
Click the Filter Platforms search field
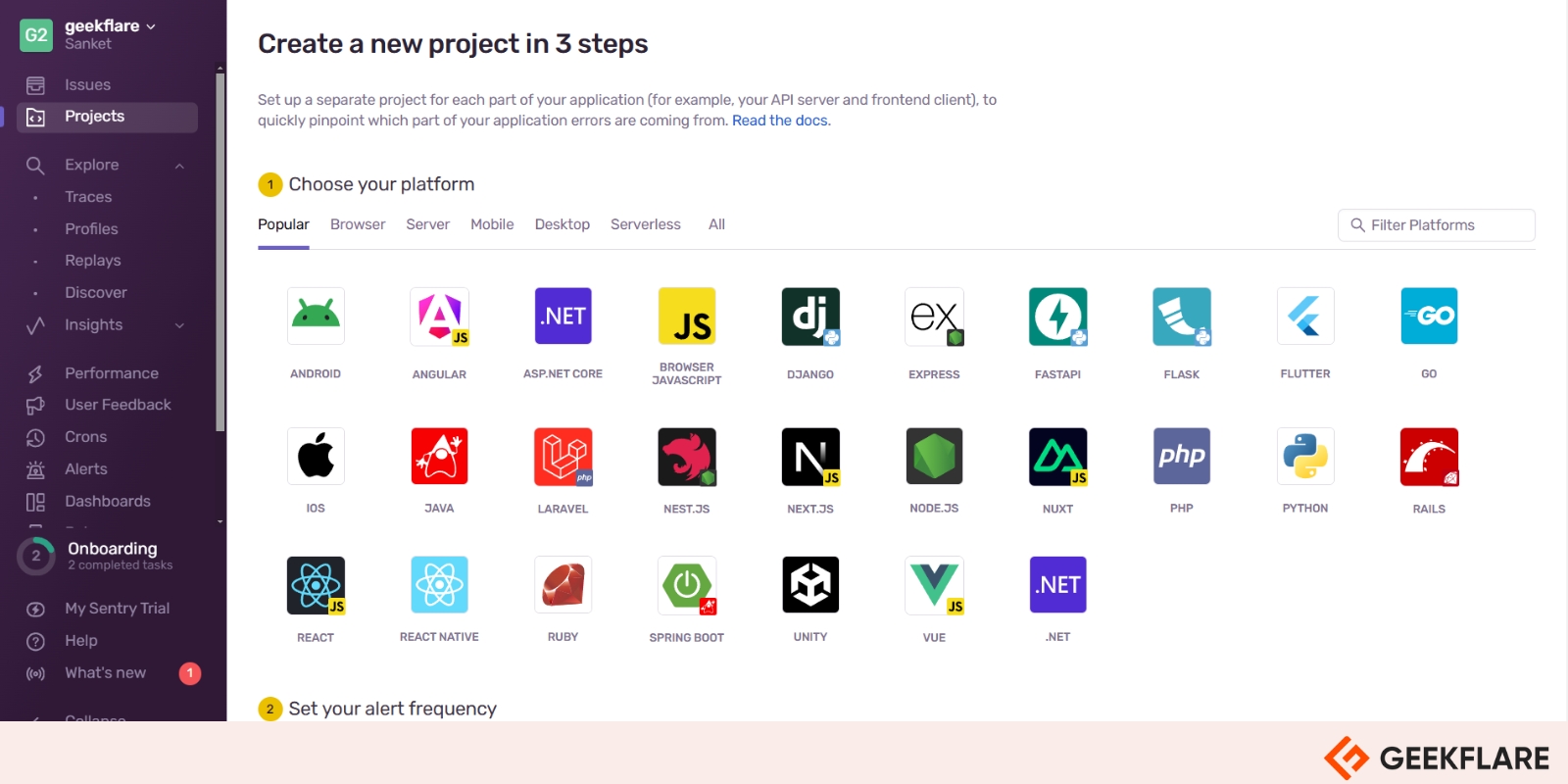[1436, 225]
